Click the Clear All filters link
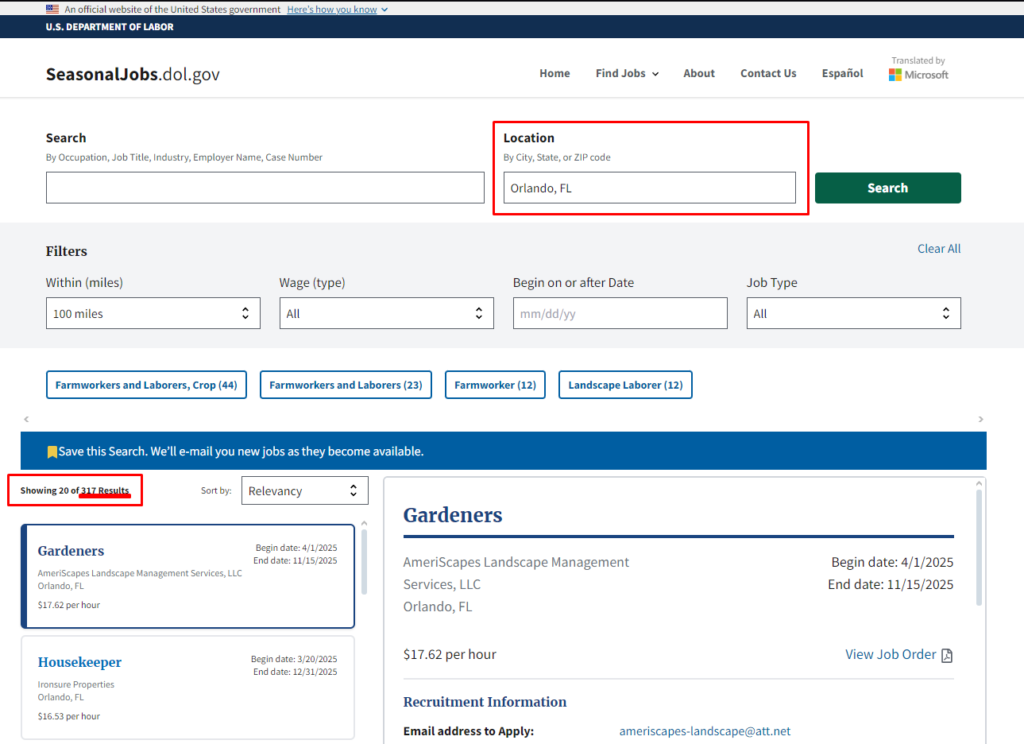 [x=938, y=249]
